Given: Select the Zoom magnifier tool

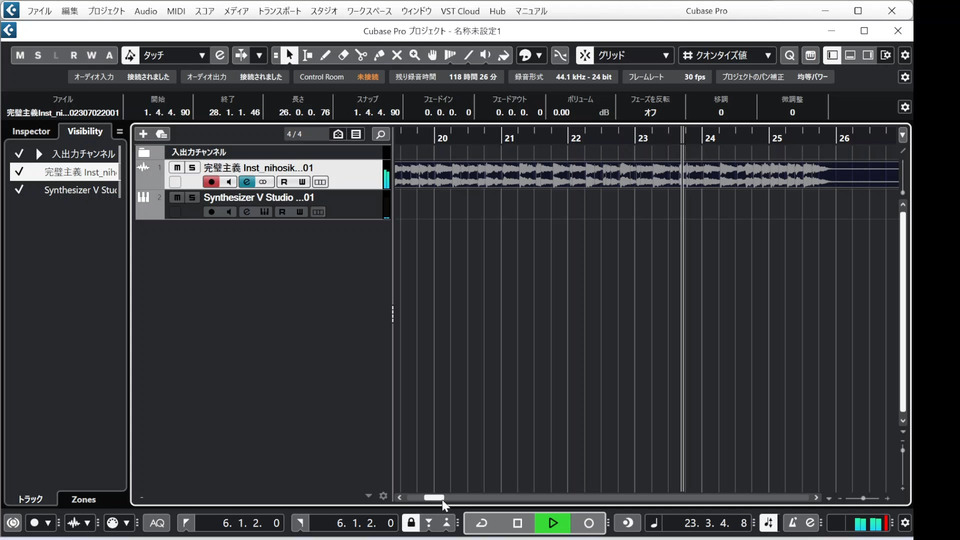Looking at the screenshot, I should pos(414,55).
